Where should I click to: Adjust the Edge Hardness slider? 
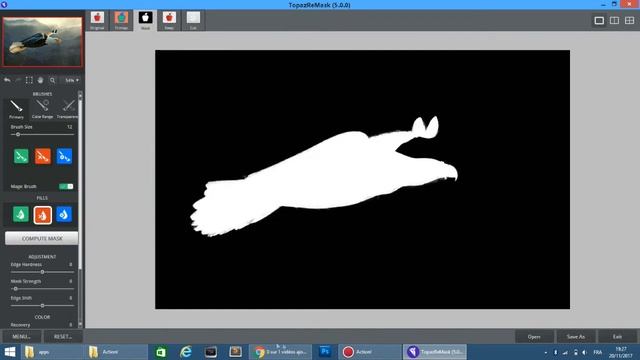[42, 272]
